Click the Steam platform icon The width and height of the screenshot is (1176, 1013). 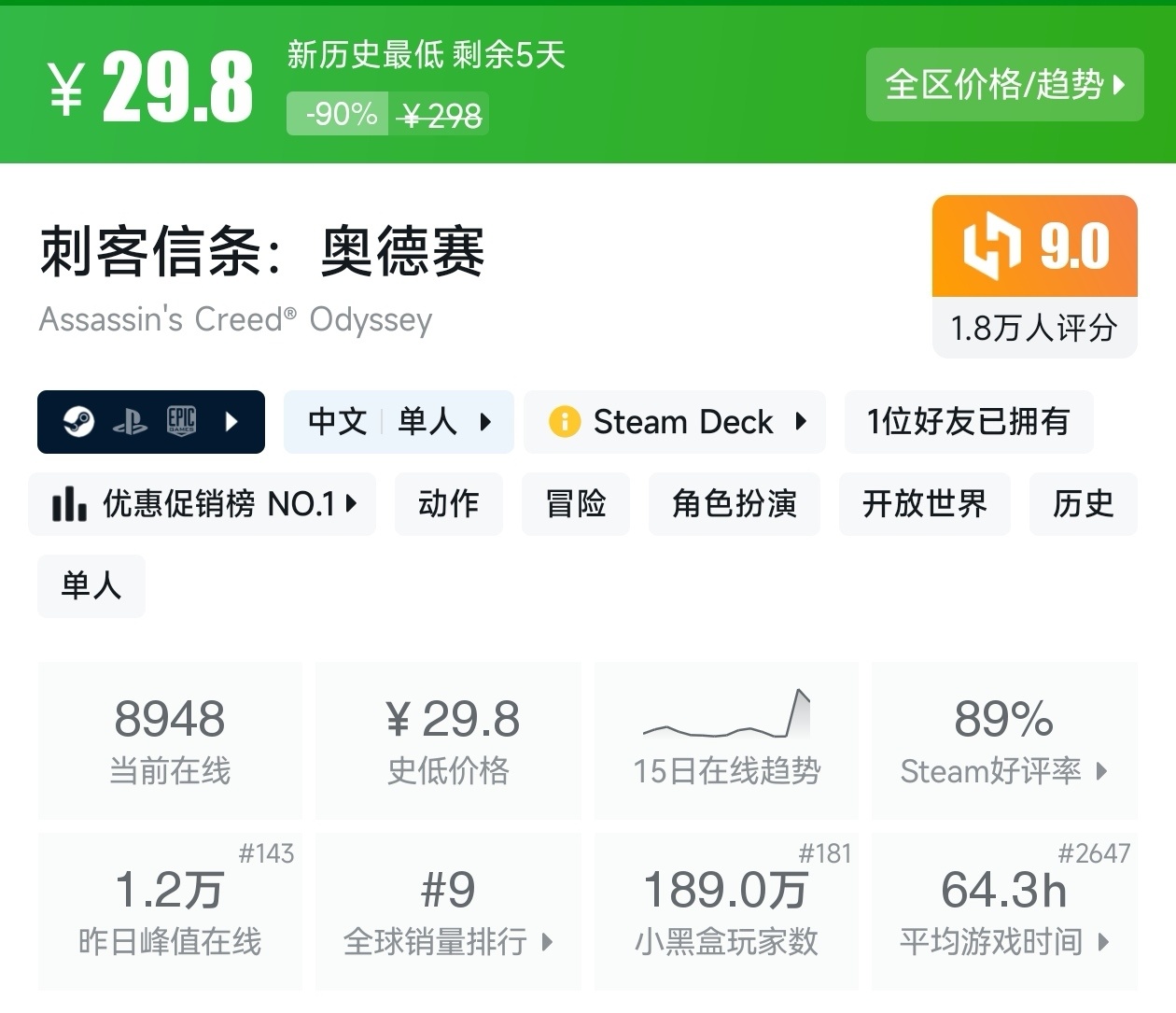(79, 422)
